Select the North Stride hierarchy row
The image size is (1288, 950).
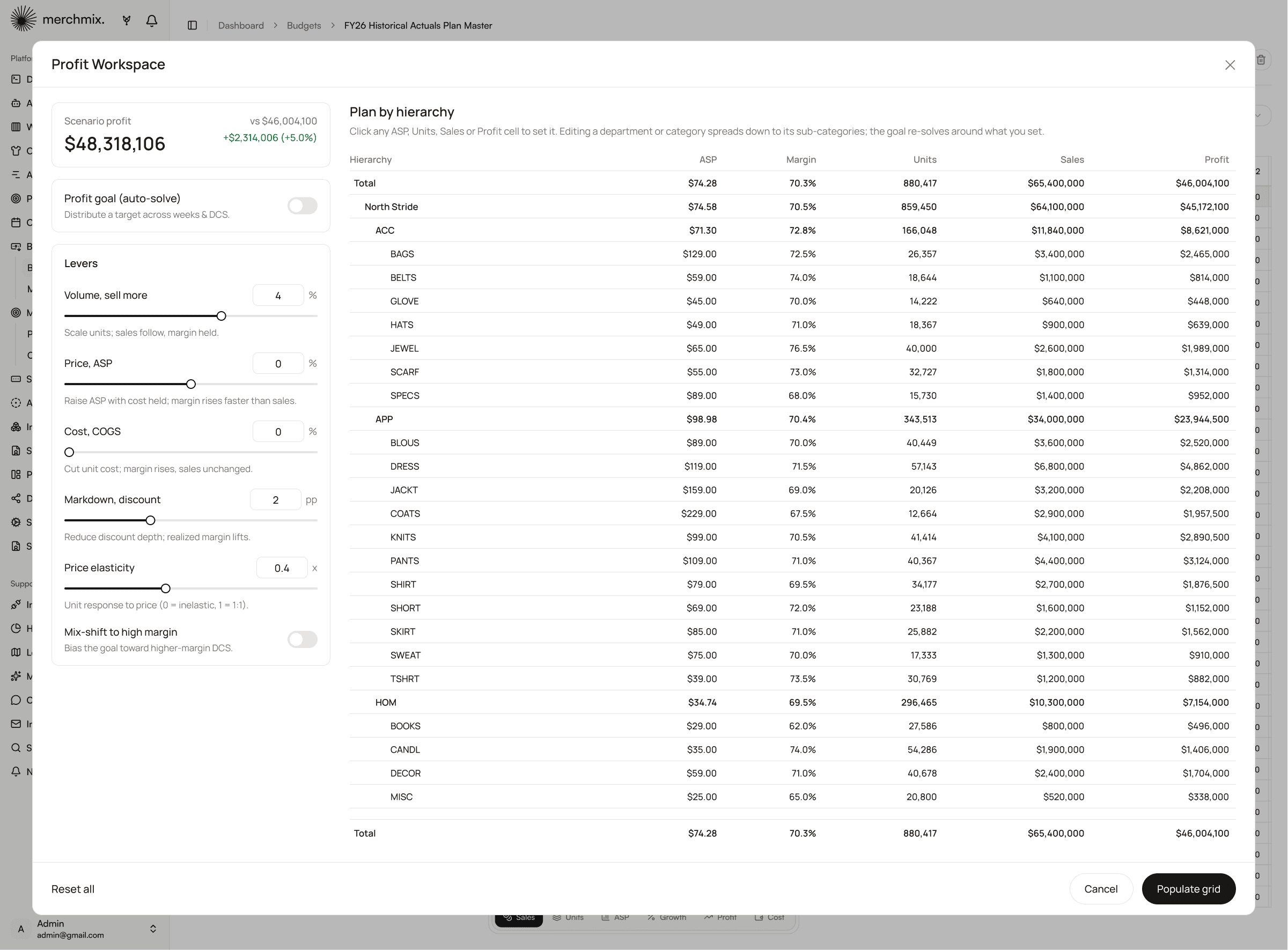792,207
